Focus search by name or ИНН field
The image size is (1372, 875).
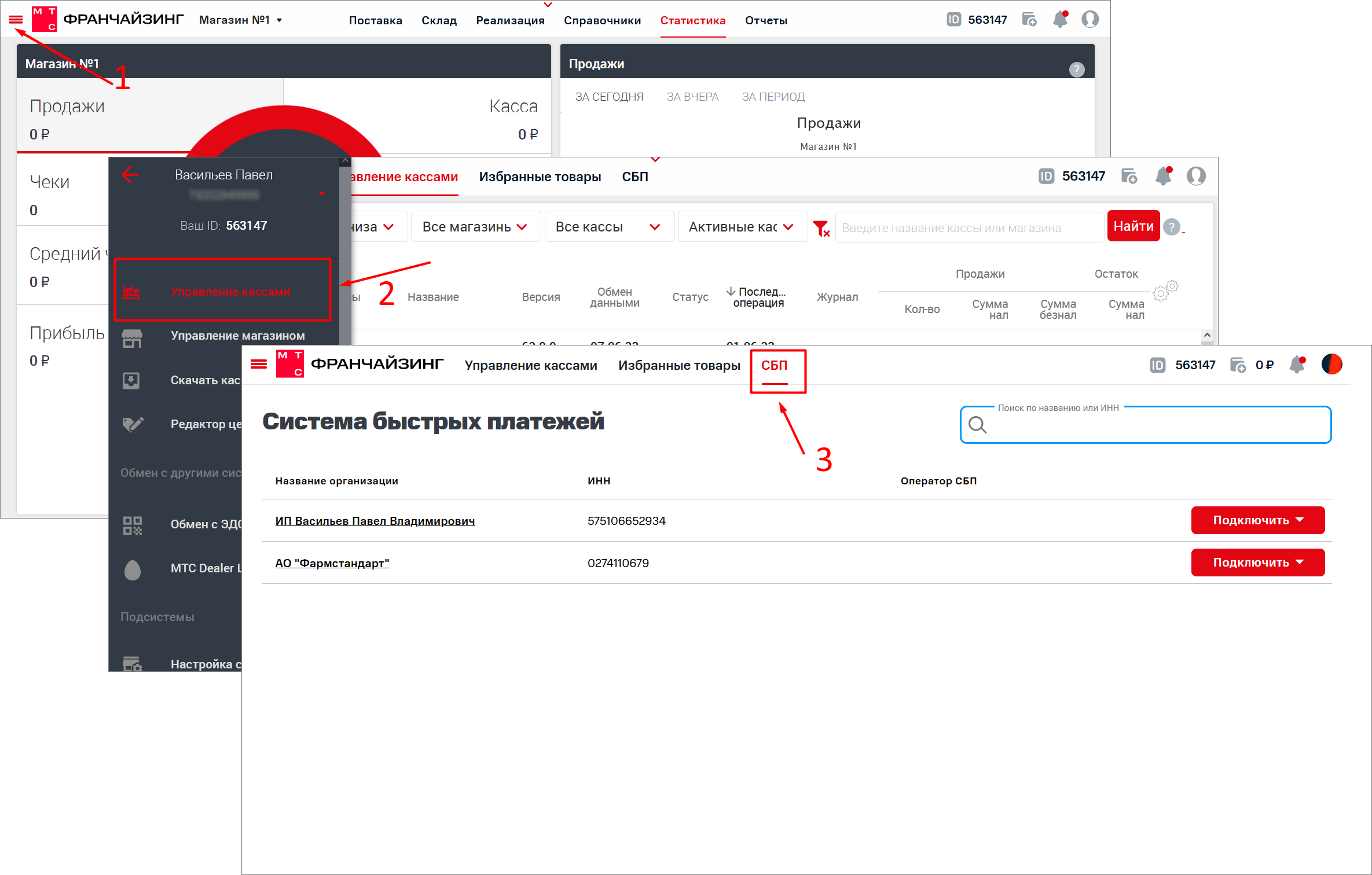[1145, 425]
